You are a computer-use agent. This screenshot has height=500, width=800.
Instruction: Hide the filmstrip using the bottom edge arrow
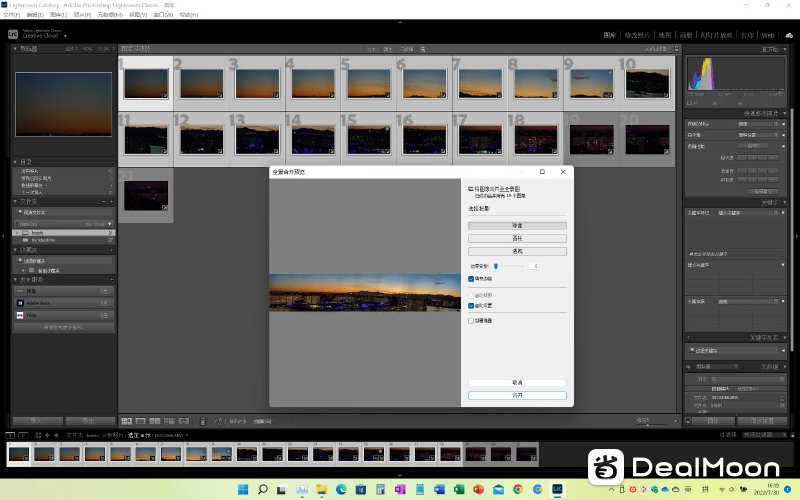(x=400, y=476)
